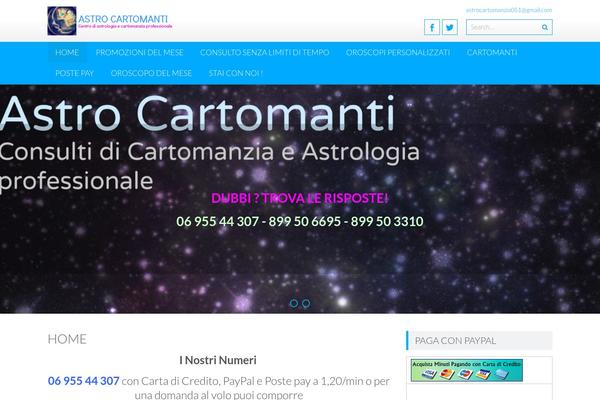
Task: Open the Facebook social icon
Action: [433, 27]
